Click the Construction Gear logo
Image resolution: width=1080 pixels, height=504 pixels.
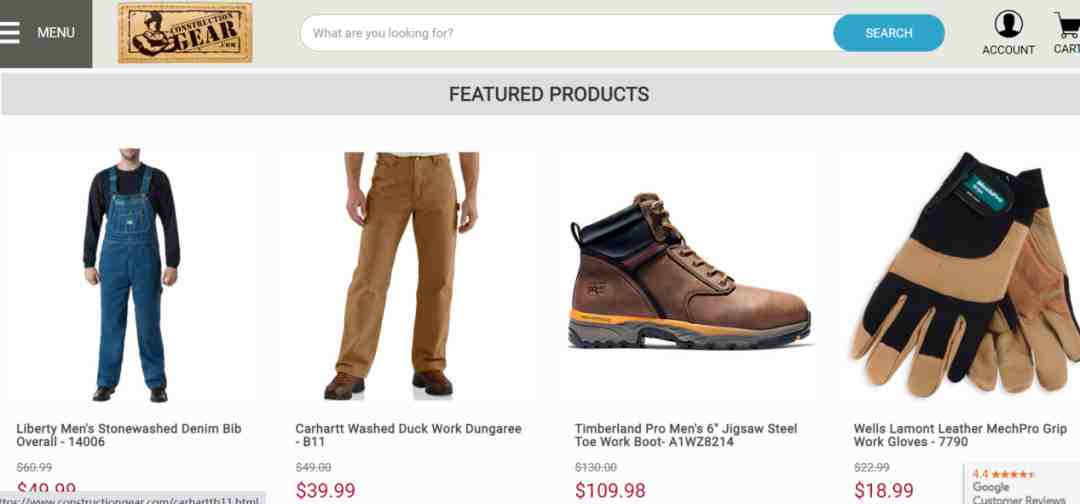[x=185, y=33]
